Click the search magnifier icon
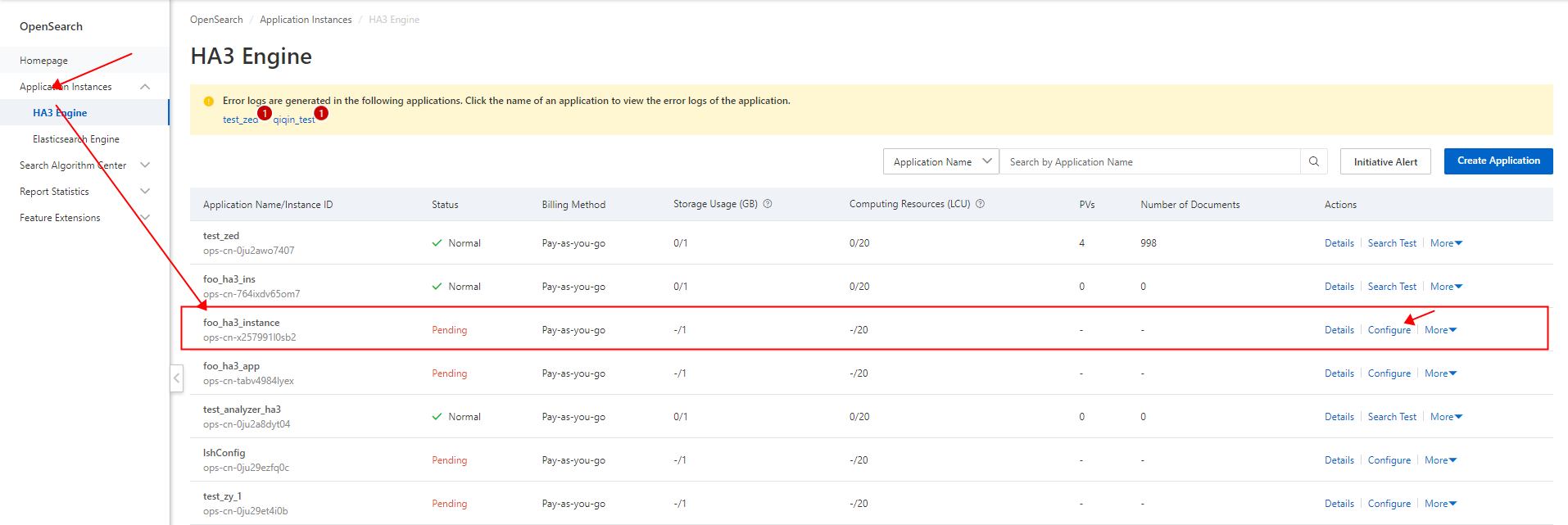This screenshot has height=525, width=1568. pos(1313,161)
